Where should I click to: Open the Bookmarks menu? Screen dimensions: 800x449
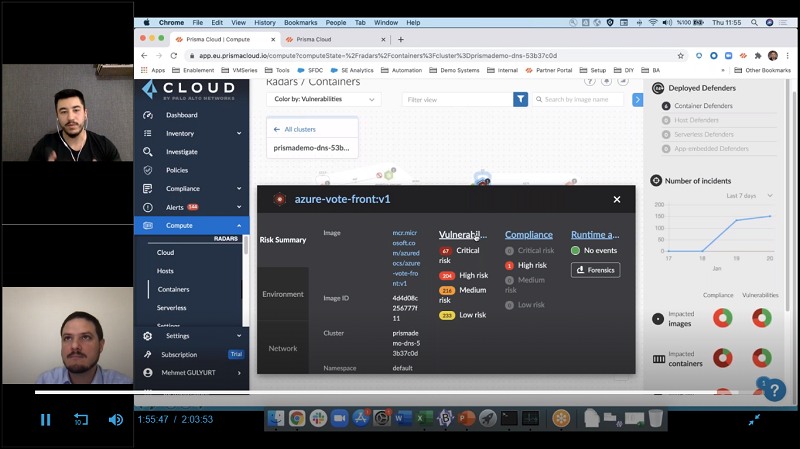click(301, 22)
